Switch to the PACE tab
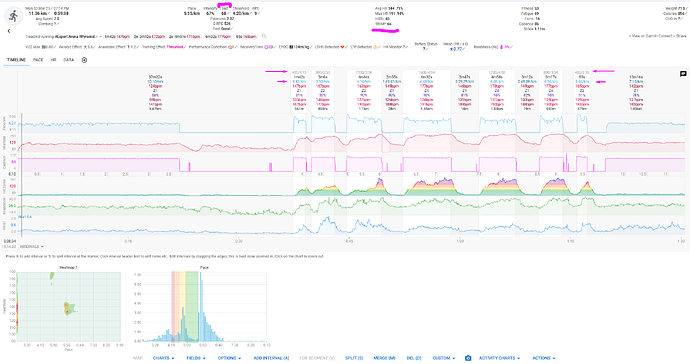This screenshot has height=364, width=690. [38, 60]
